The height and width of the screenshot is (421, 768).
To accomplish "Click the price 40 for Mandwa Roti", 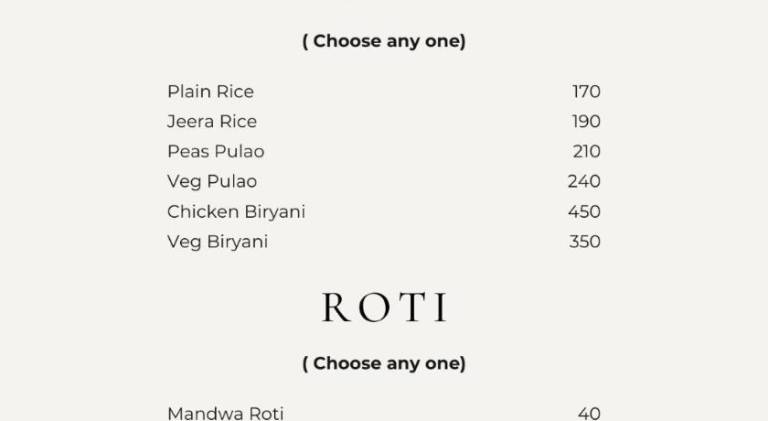I will [589, 414].
